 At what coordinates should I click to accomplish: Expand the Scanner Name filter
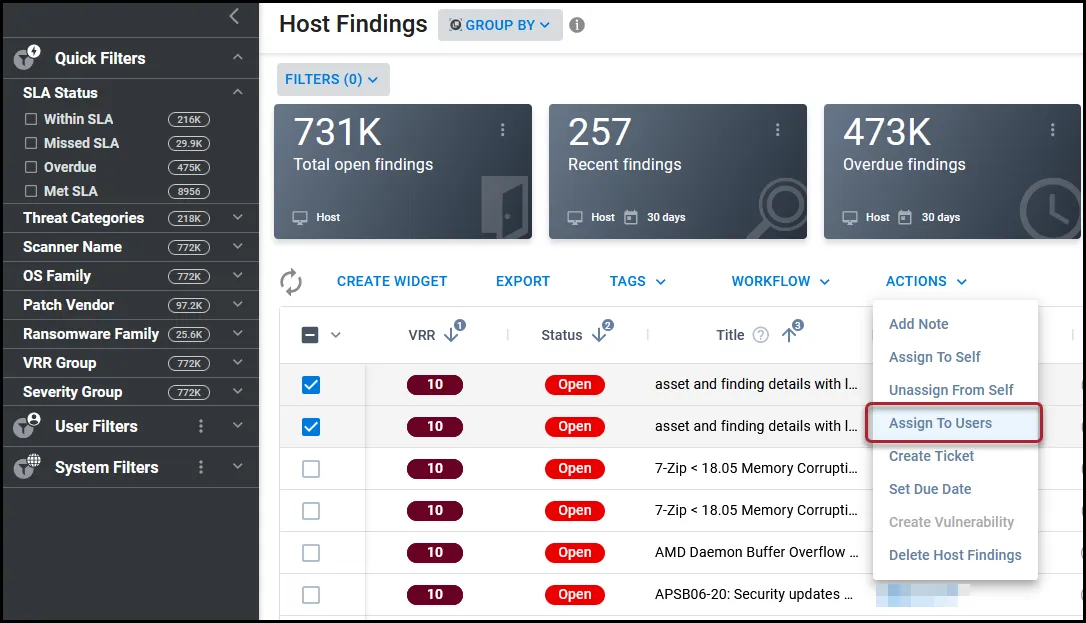click(x=238, y=246)
